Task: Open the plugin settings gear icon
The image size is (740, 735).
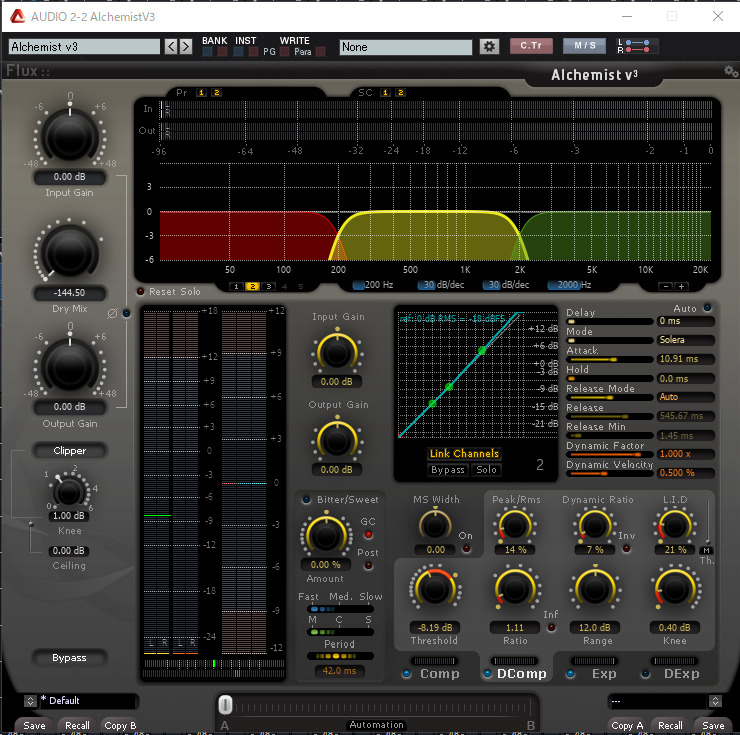Action: pyautogui.click(x=489, y=46)
